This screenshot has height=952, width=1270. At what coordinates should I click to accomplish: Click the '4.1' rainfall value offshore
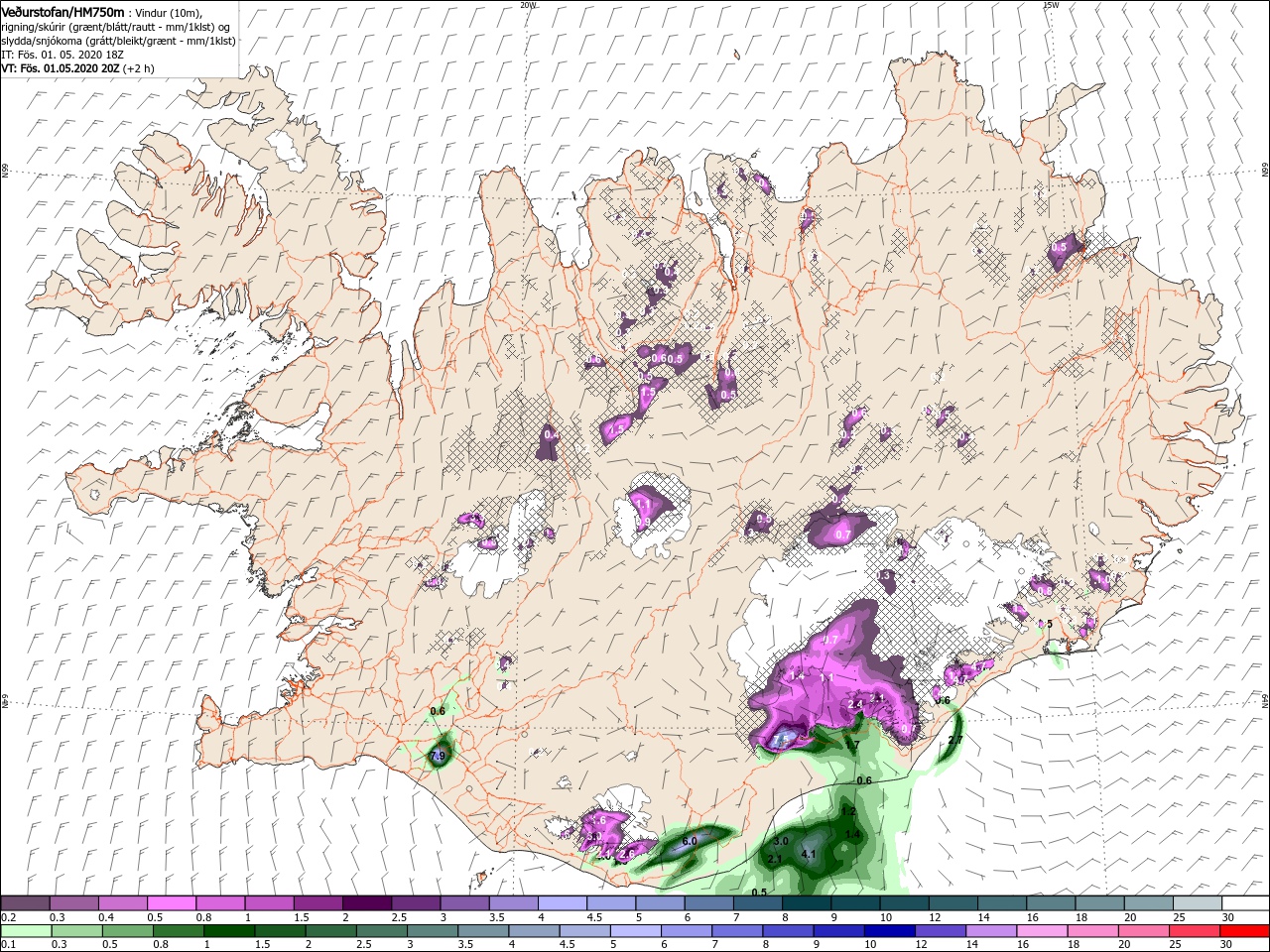click(808, 855)
